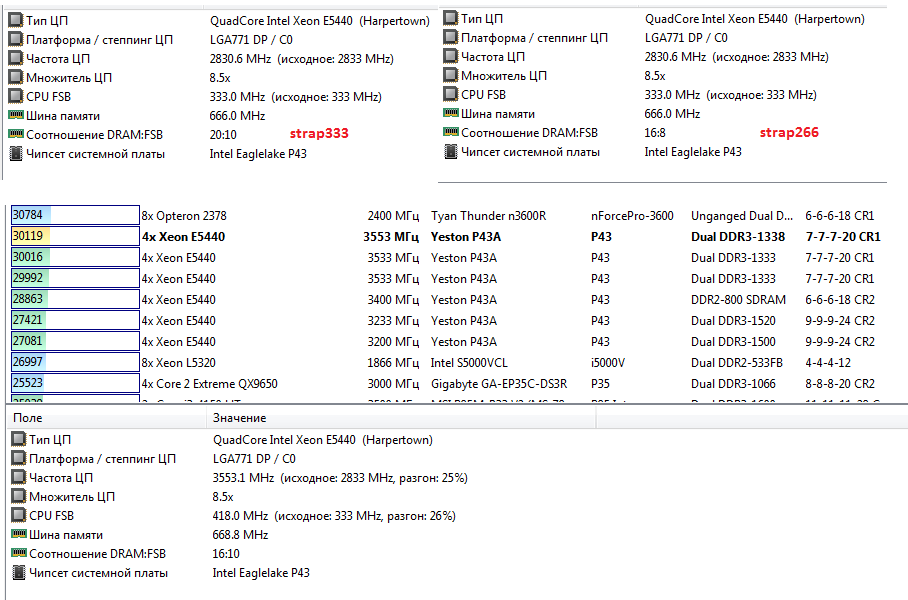This screenshot has height=600, width=908.
Task: Click the nForcePro-3600 chipset cell
Action: point(632,216)
